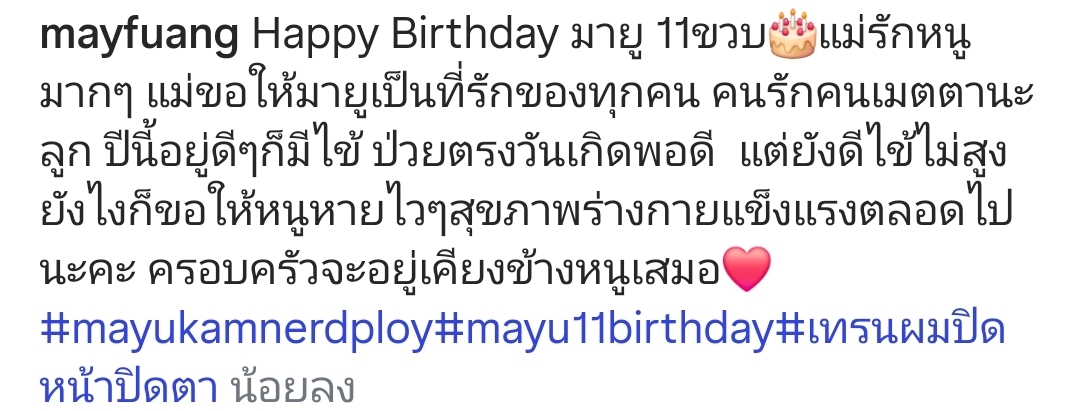
Task: Open the #เทรนผมปิด hashtag
Action: click(890, 330)
